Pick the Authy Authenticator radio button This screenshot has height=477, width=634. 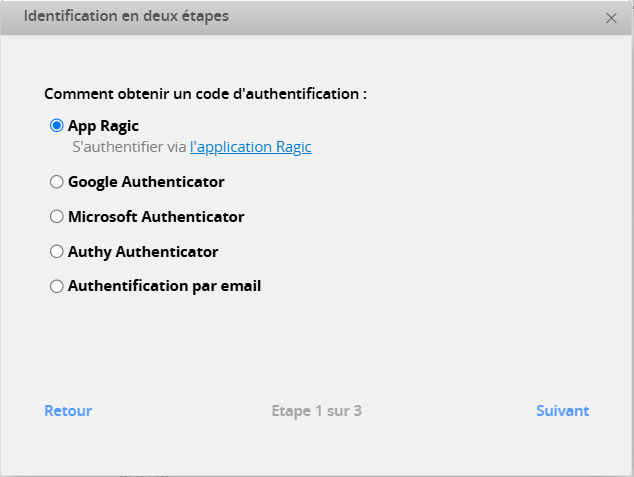57,251
